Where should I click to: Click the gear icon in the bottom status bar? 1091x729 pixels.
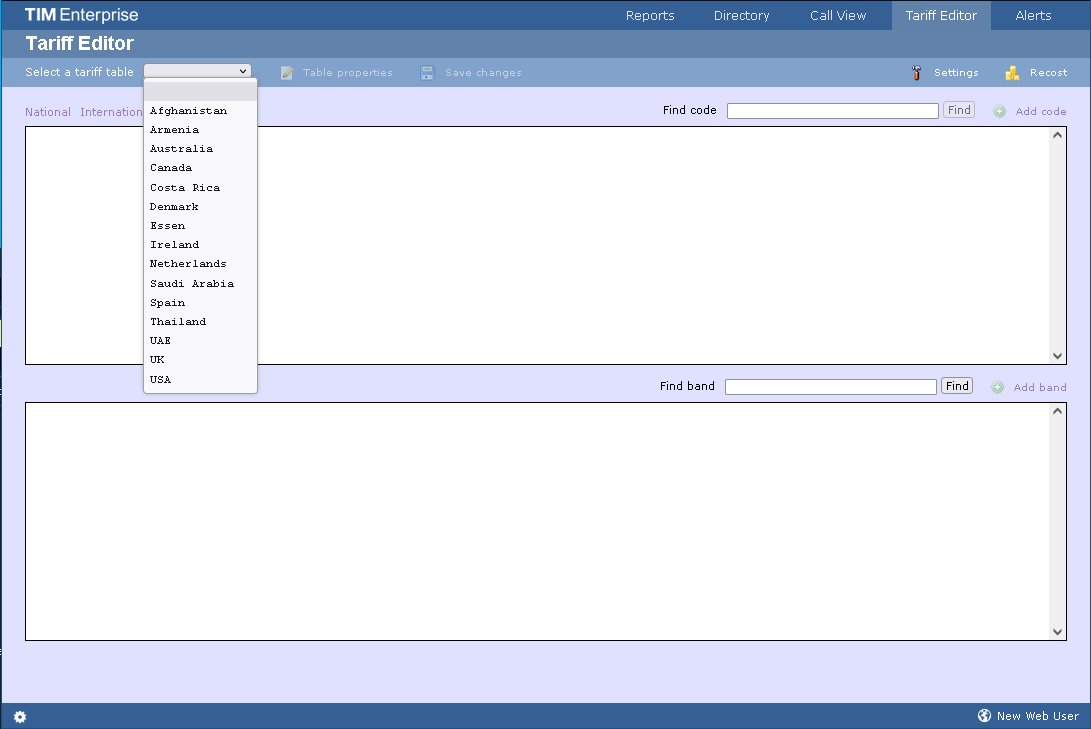click(x=20, y=716)
